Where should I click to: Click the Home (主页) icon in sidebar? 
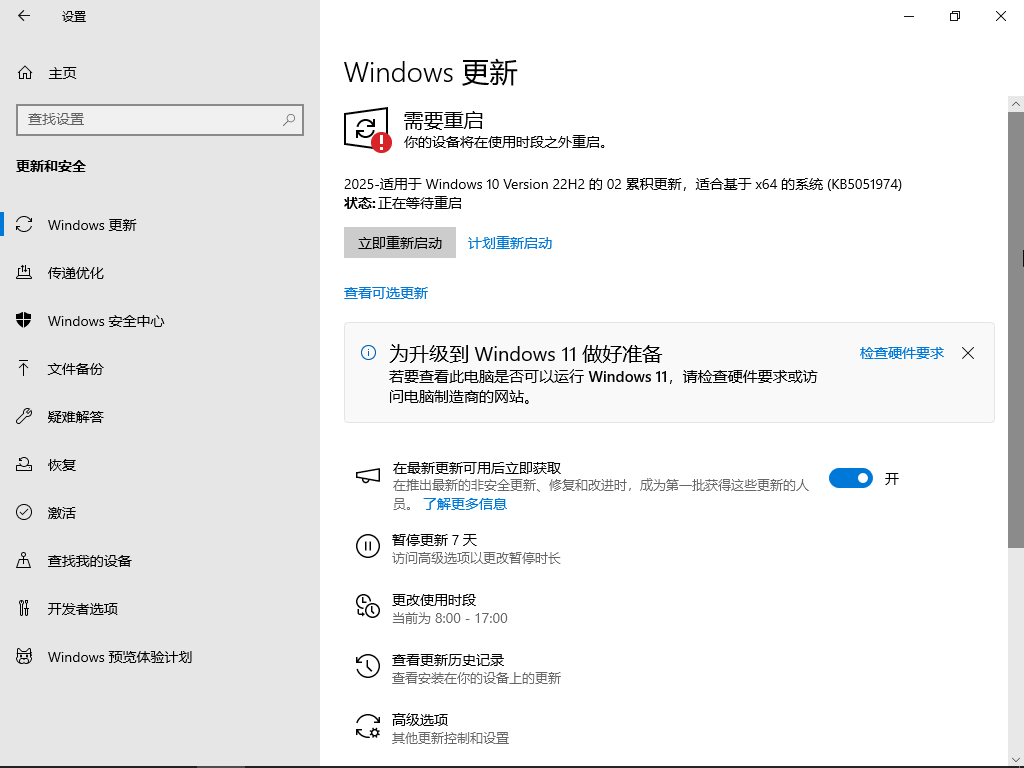(x=25, y=73)
